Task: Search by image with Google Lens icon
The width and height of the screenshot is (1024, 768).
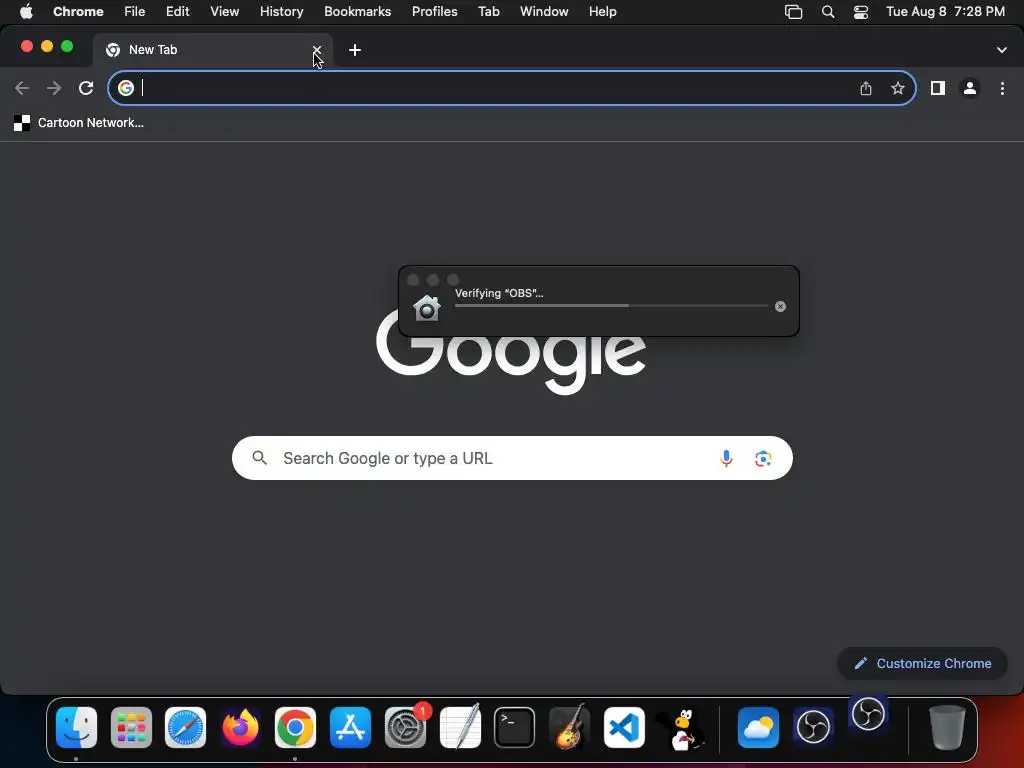Action: point(763,458)
